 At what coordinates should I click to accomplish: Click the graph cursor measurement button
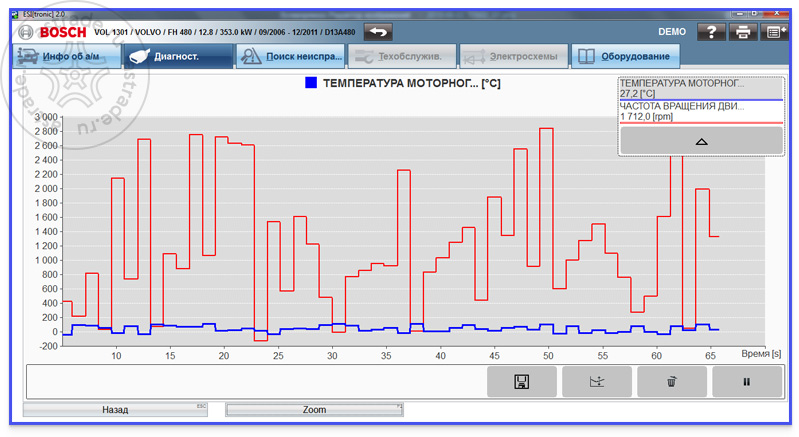[x=597, y=381]
